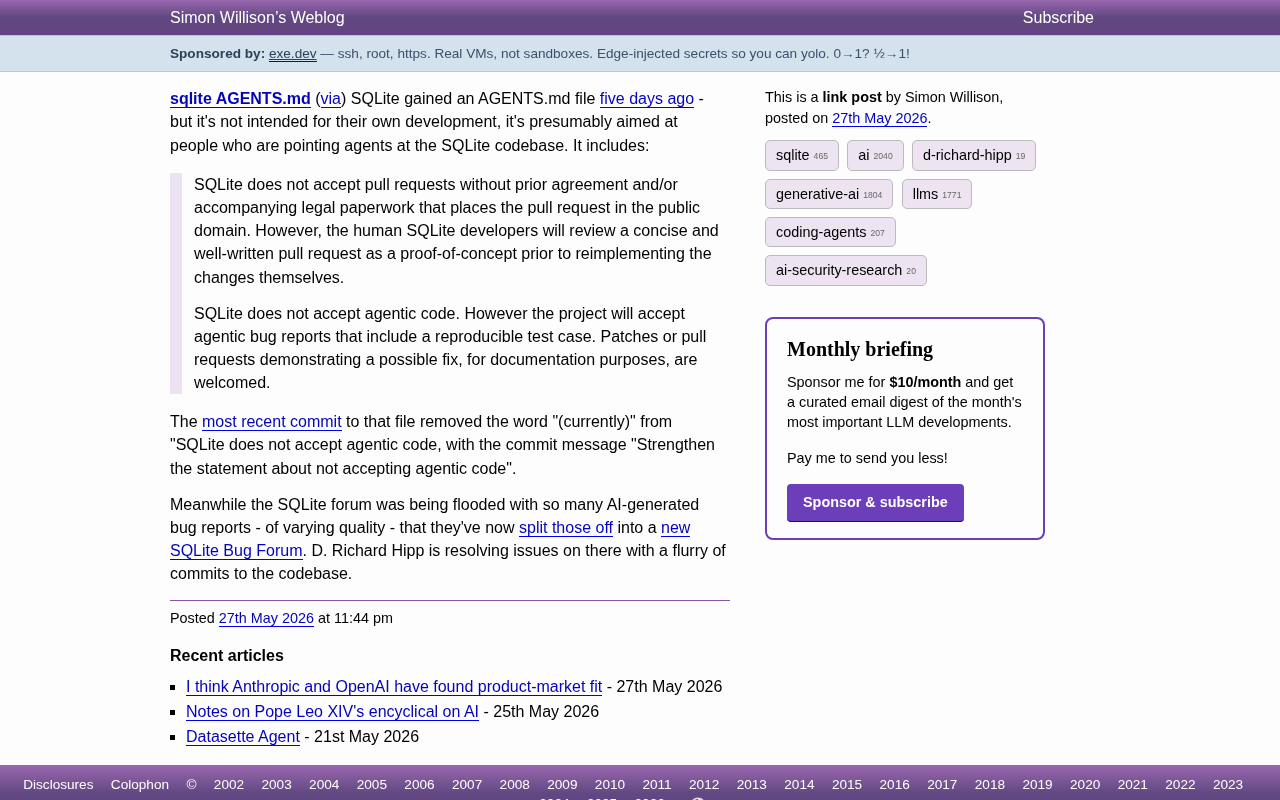Image resolution: width=1280 pixels, height=800 pixels.
Task: Go to 2008 archive
Action: [515, 785]
